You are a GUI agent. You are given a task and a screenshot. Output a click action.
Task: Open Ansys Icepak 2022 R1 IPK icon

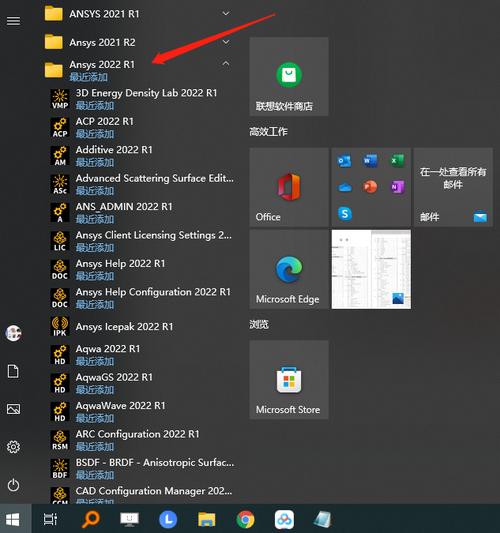[x=60, y=327]
